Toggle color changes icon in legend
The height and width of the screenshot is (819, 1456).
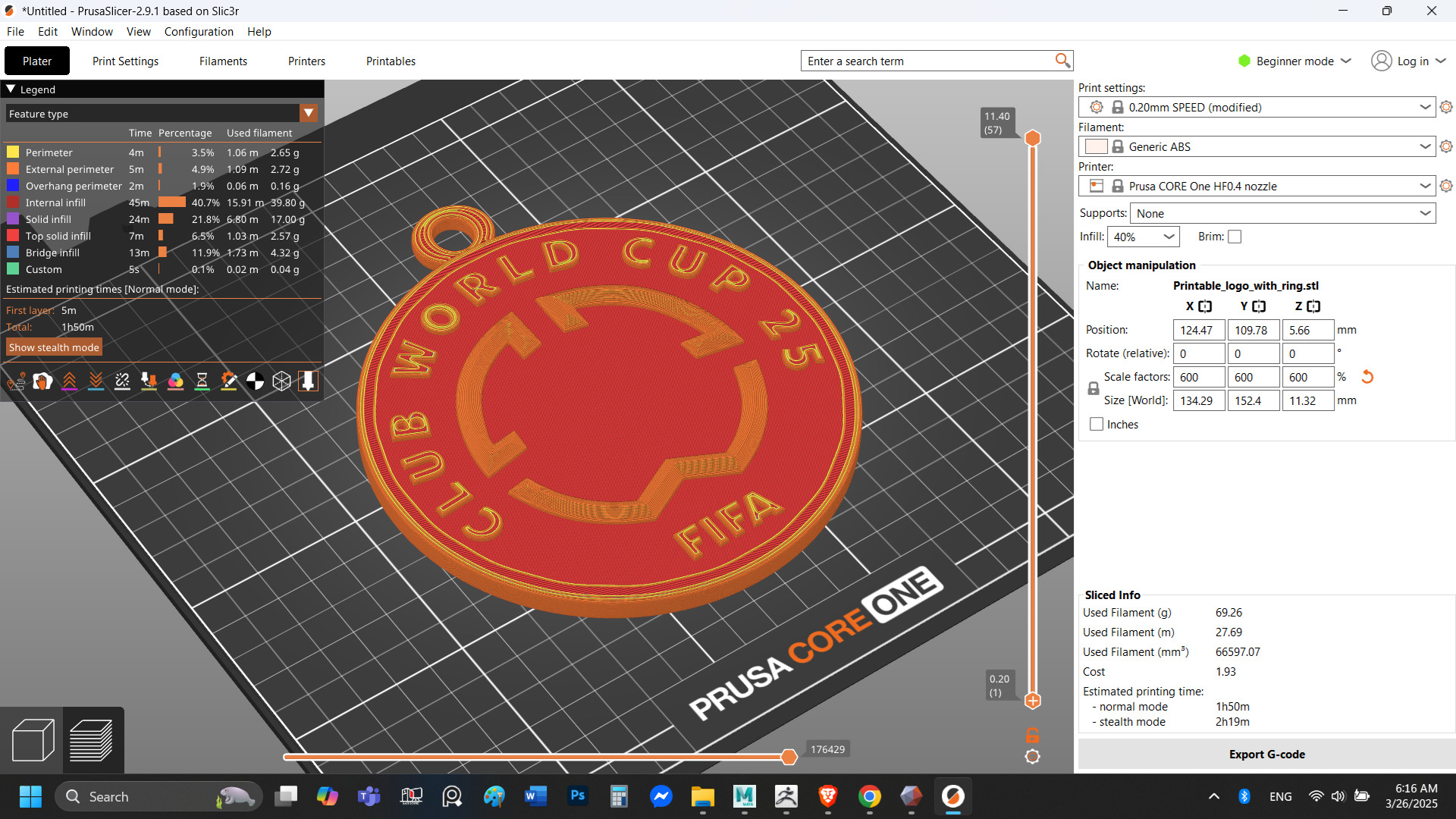click(175, 381)
